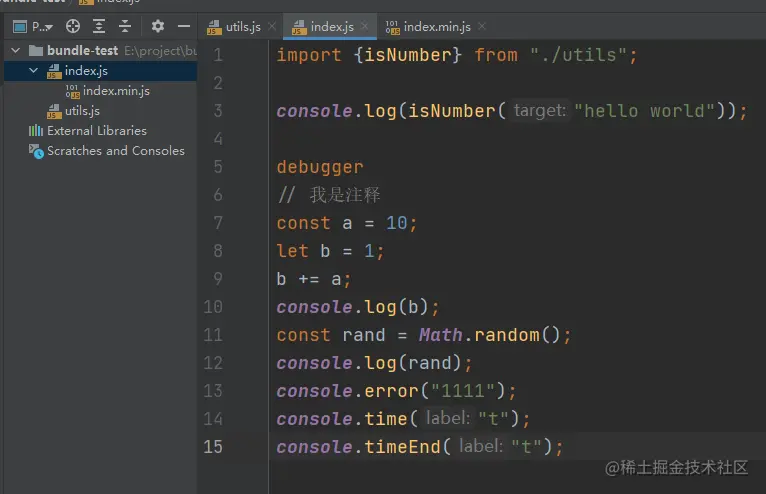Screen dimensions: 766x494
Task: Click the External Libraries icon
Action: tap(36, 131)
